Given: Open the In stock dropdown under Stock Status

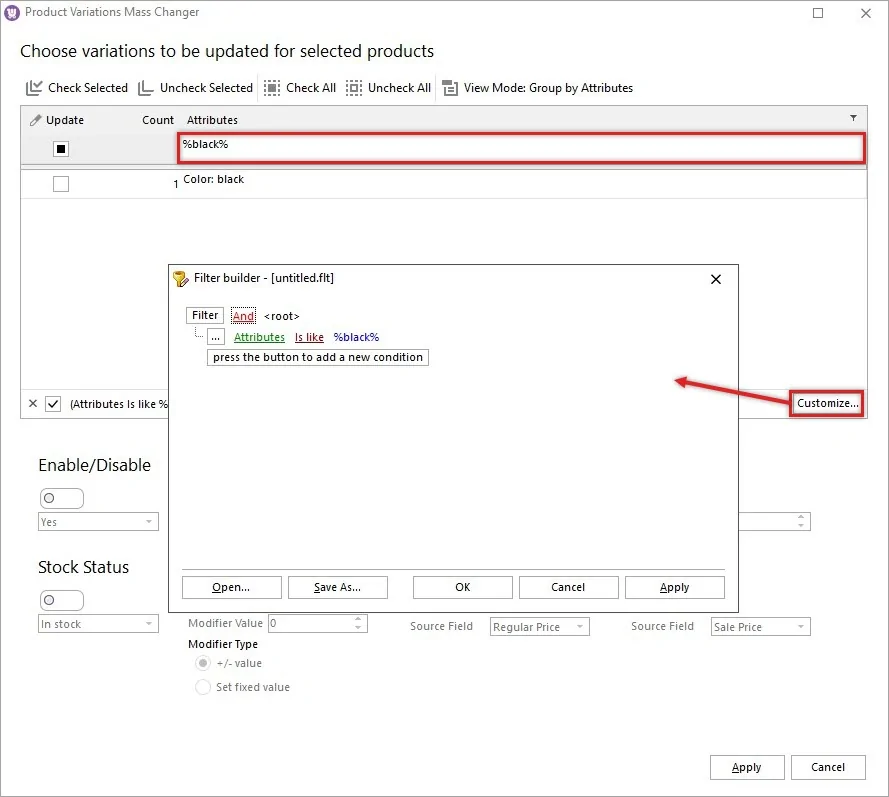Looking at the screenshot, I should click(x=97, y=623).
